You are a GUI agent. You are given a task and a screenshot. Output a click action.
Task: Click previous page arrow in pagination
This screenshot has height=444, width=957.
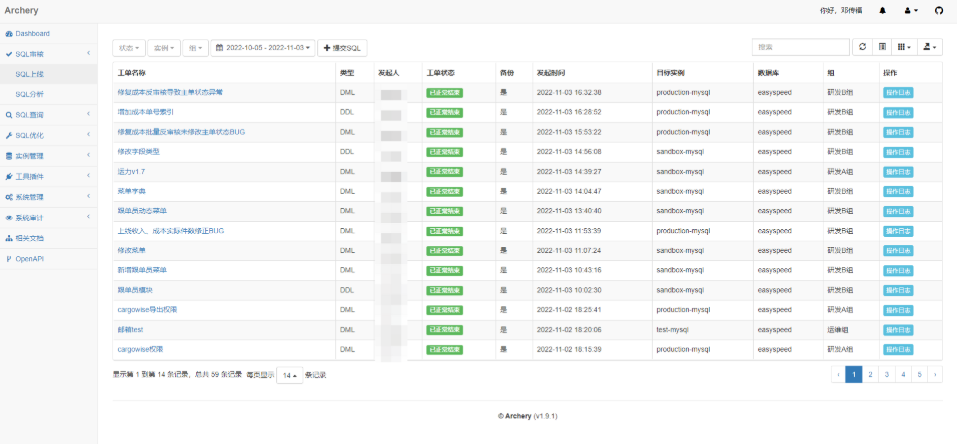pos(839,374)
